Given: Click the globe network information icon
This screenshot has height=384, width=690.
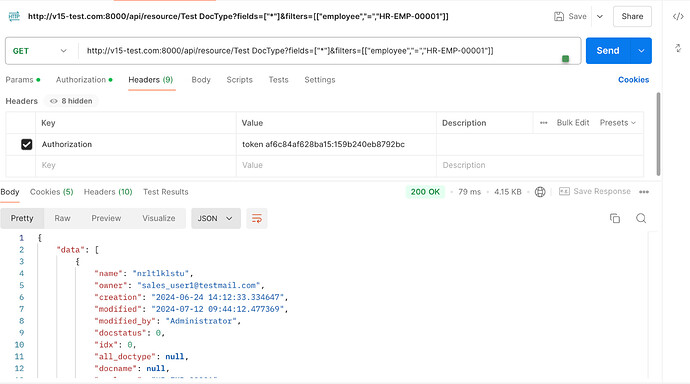Looking at the screenshot, I should click(x=540, y=192).
